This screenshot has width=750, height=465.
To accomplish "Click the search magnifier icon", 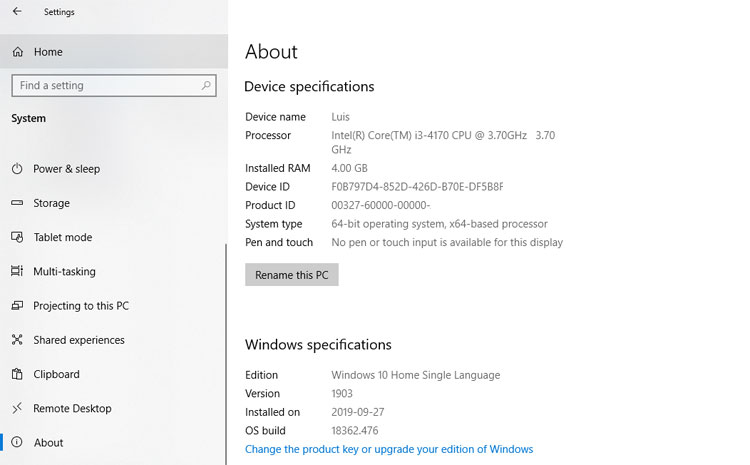I will click(x=206, y=85).
